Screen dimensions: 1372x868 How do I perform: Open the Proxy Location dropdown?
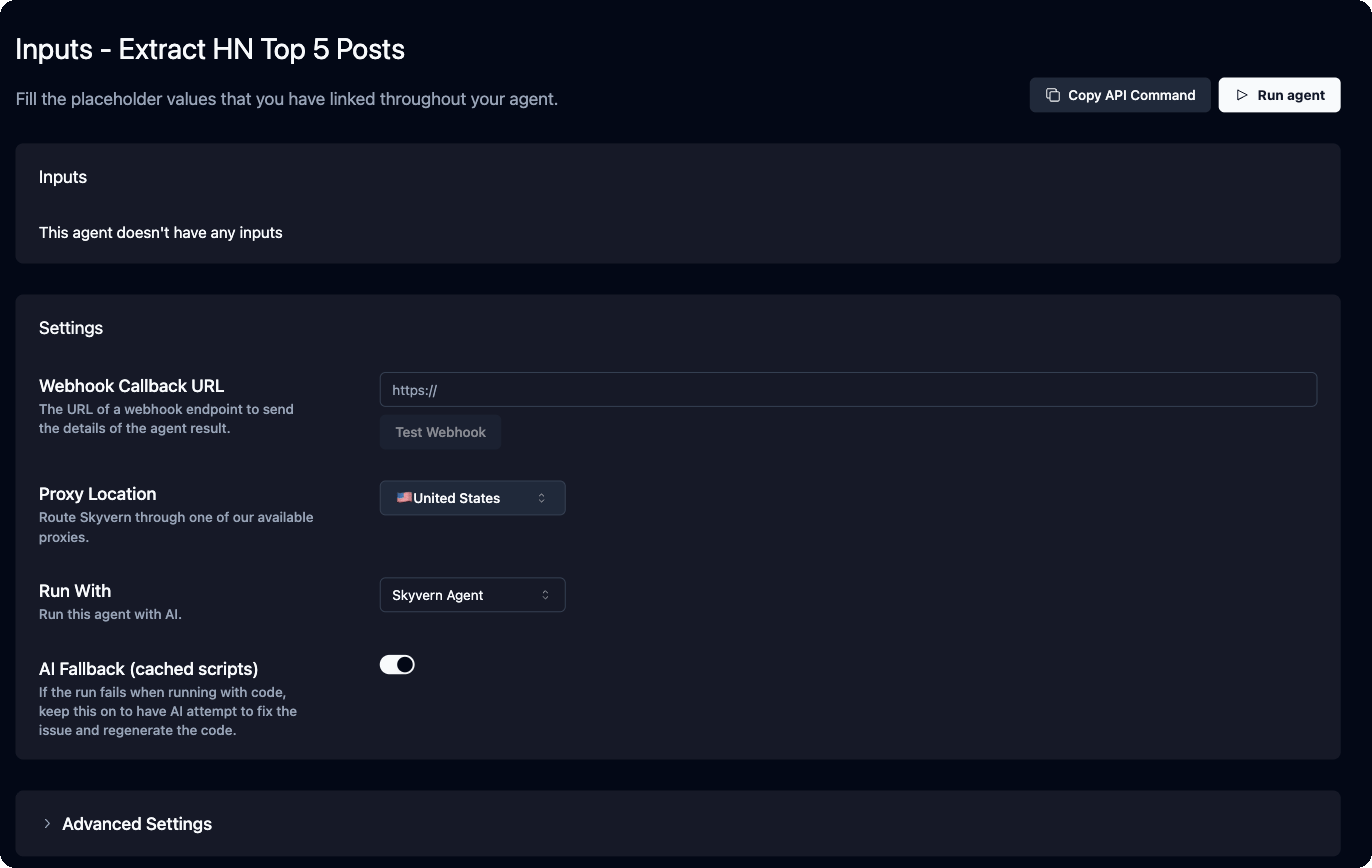click(472, 498)
